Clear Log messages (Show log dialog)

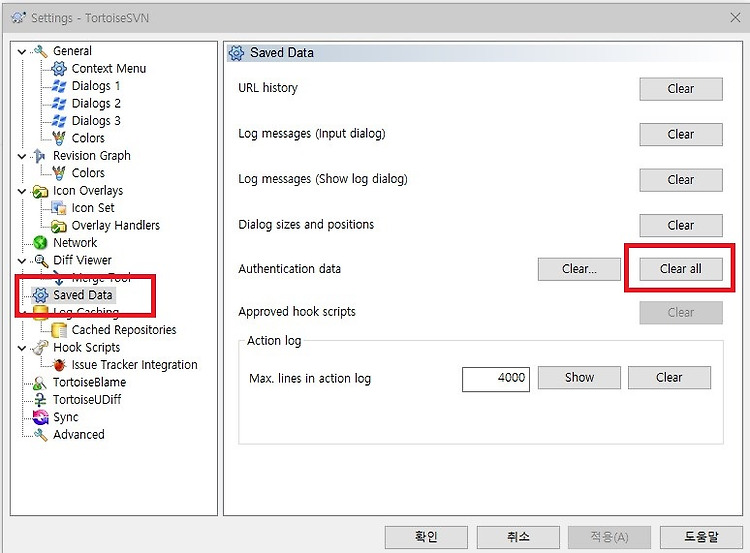[681, 180]
